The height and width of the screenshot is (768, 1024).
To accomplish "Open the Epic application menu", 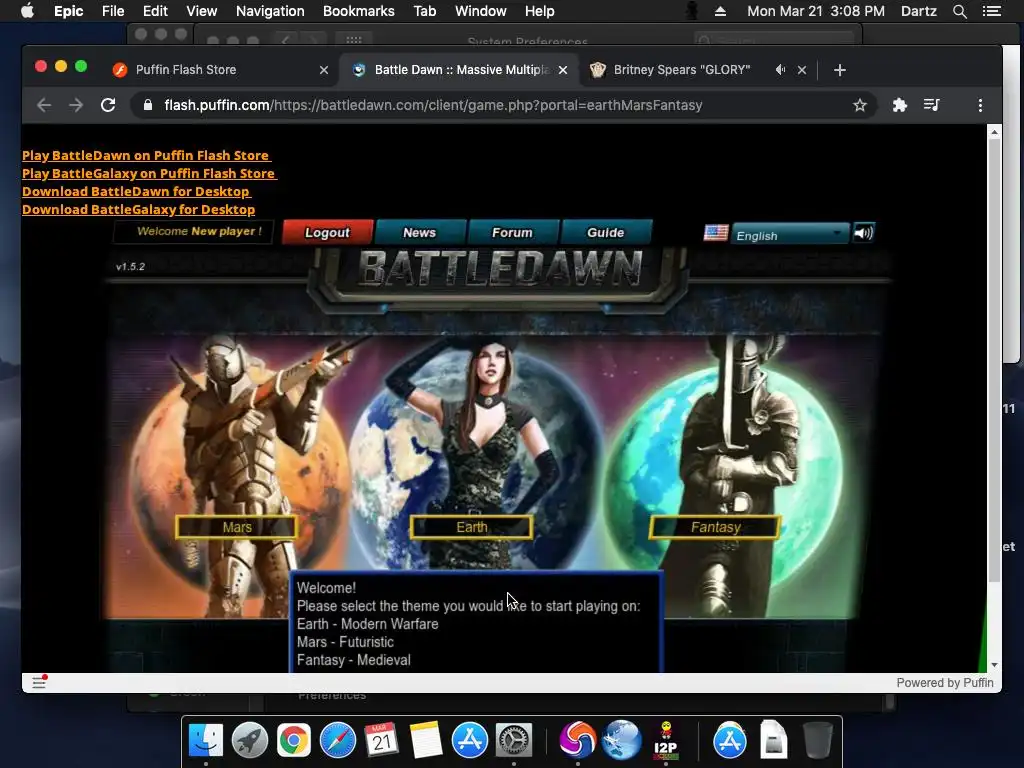I will pos(69,11).
